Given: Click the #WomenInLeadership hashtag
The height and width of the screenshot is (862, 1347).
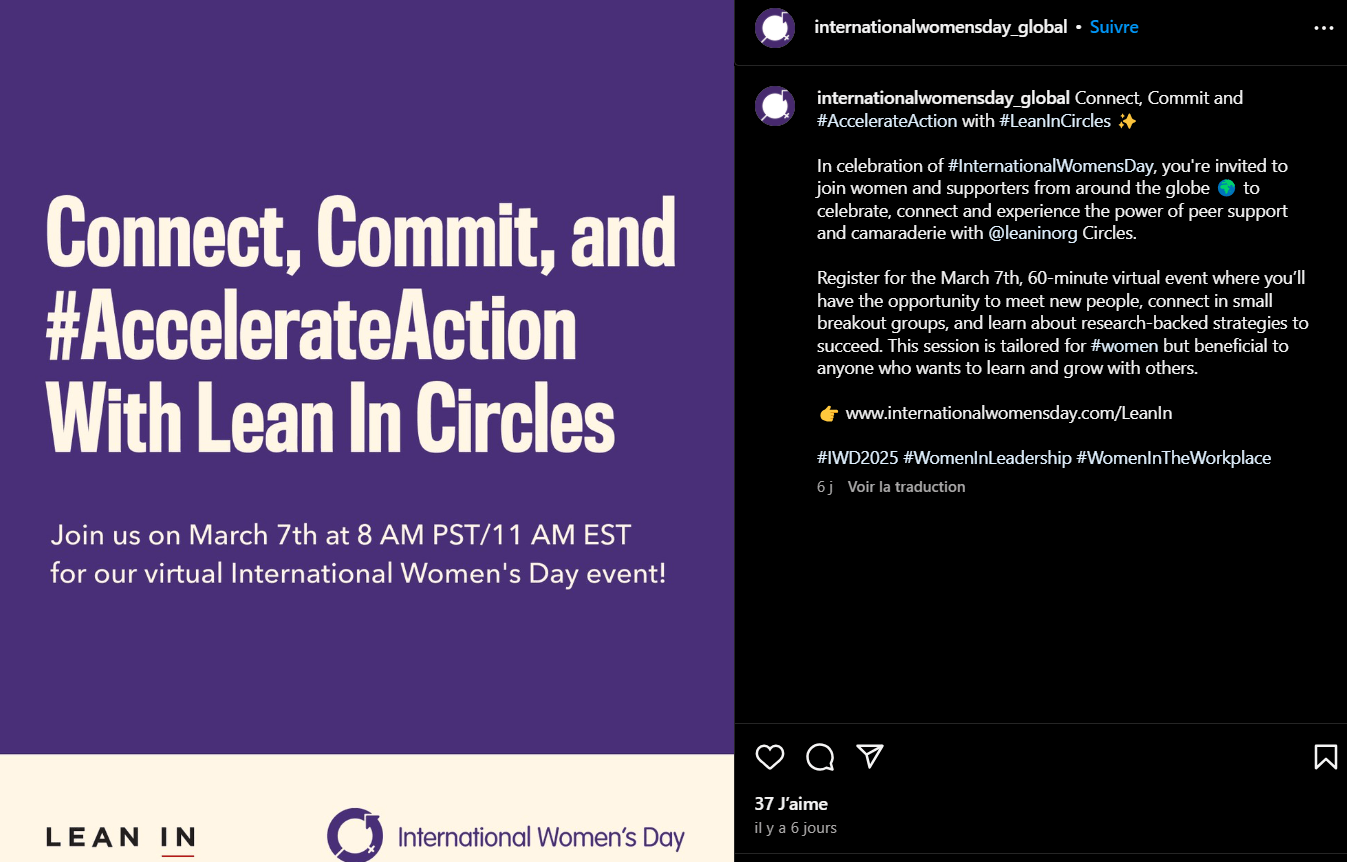Looking at the screenshot, I should click(x=987, y=458).
